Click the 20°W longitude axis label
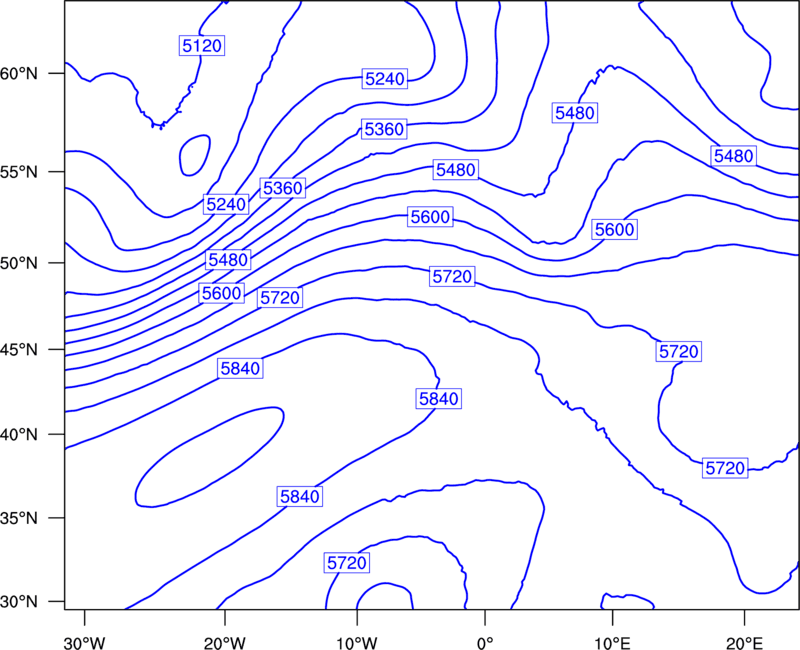This screenshot has width=800, height=650. click(225, 643)
